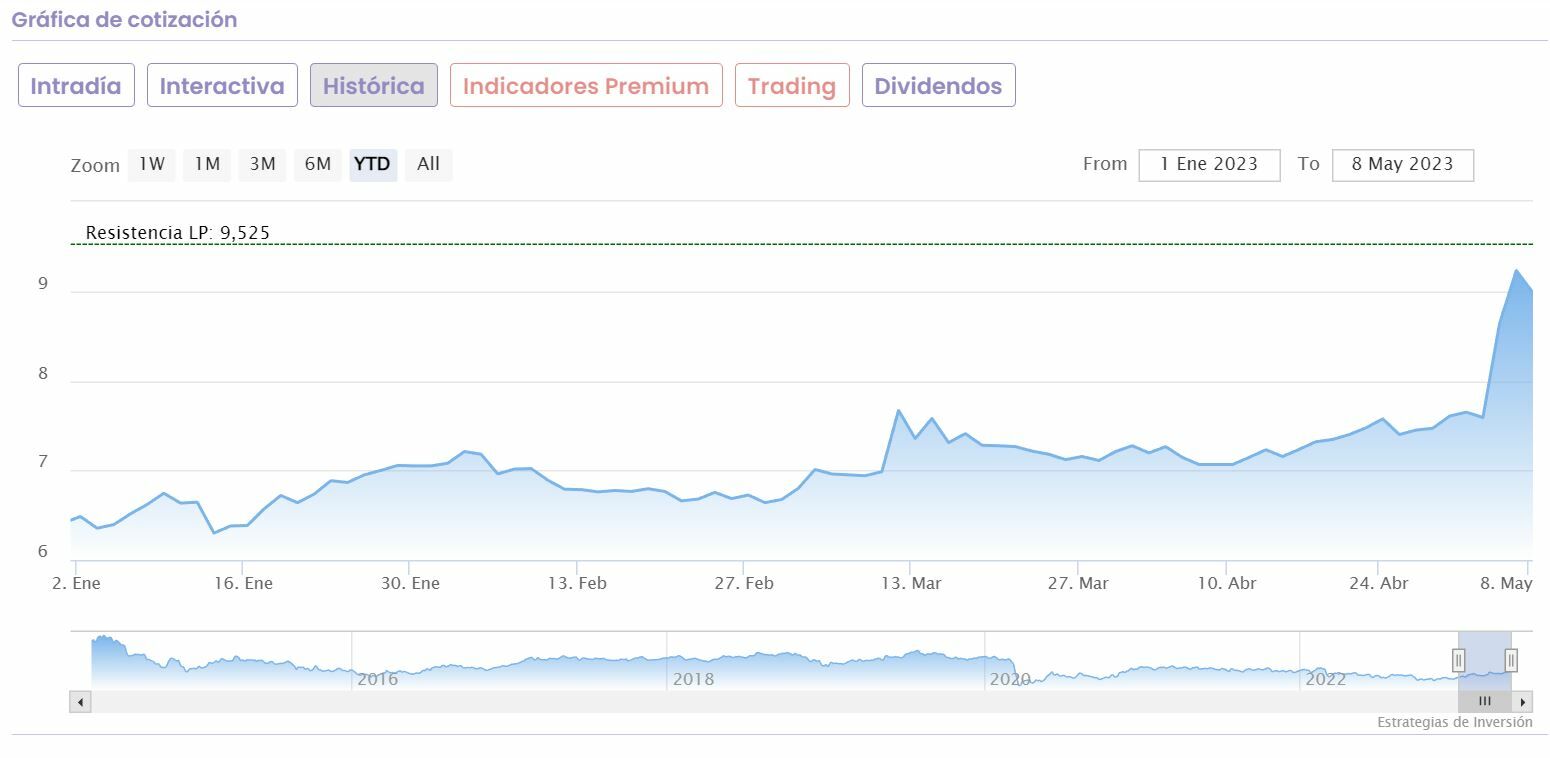Set zoom range to 1M
This screenshot has width=1550, height=758.
(x=207, y=164)
